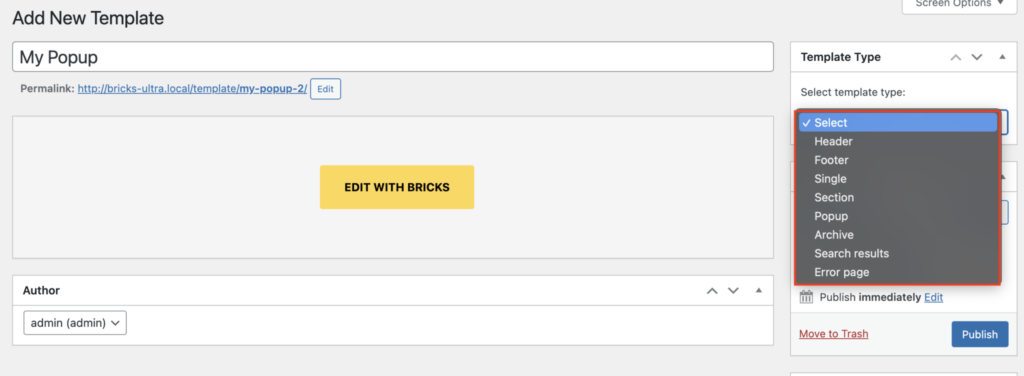Click the Edit With Bricks button
Screen dimensions: 1024x376
tap(397, 187)
